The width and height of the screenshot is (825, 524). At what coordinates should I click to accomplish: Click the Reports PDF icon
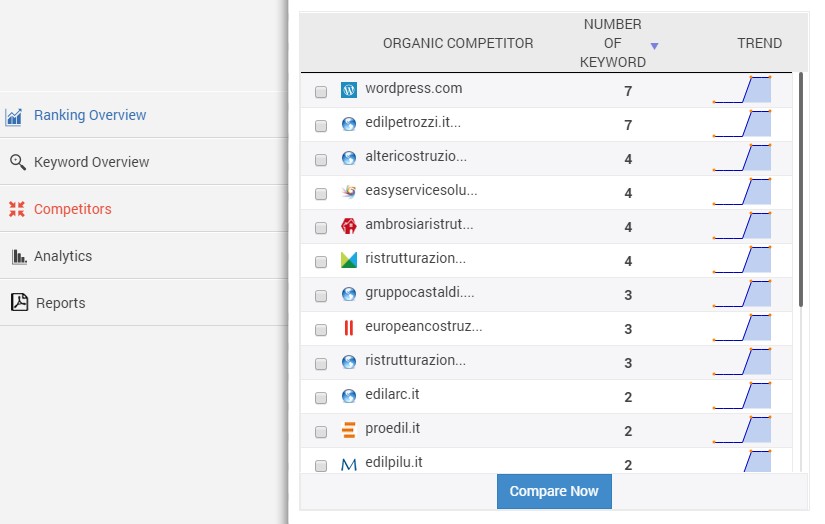pos(19,302)
